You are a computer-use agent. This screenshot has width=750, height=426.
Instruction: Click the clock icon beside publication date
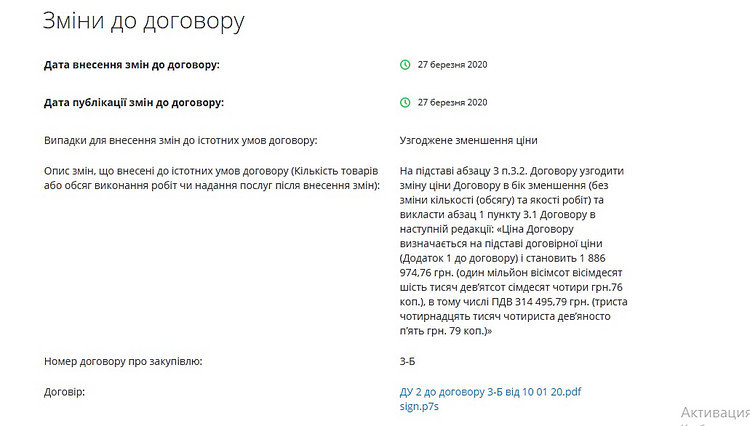click(x=405, y=102)
